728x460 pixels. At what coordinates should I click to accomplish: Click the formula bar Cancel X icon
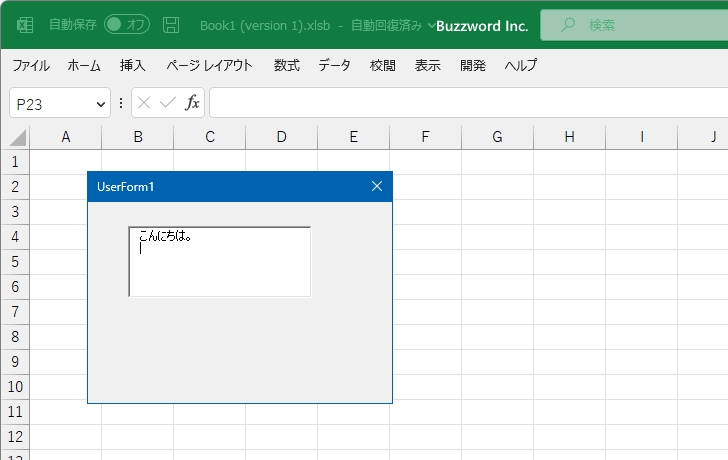144,103
